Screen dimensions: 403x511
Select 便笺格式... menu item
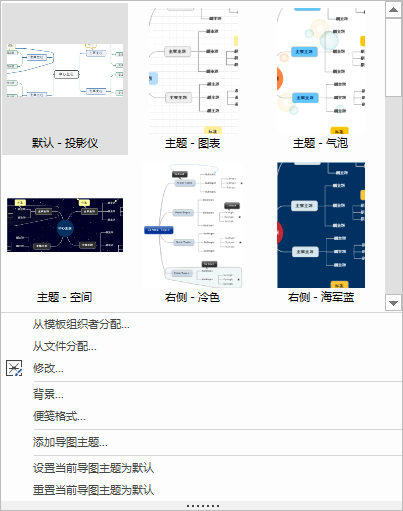coord(59,416)
